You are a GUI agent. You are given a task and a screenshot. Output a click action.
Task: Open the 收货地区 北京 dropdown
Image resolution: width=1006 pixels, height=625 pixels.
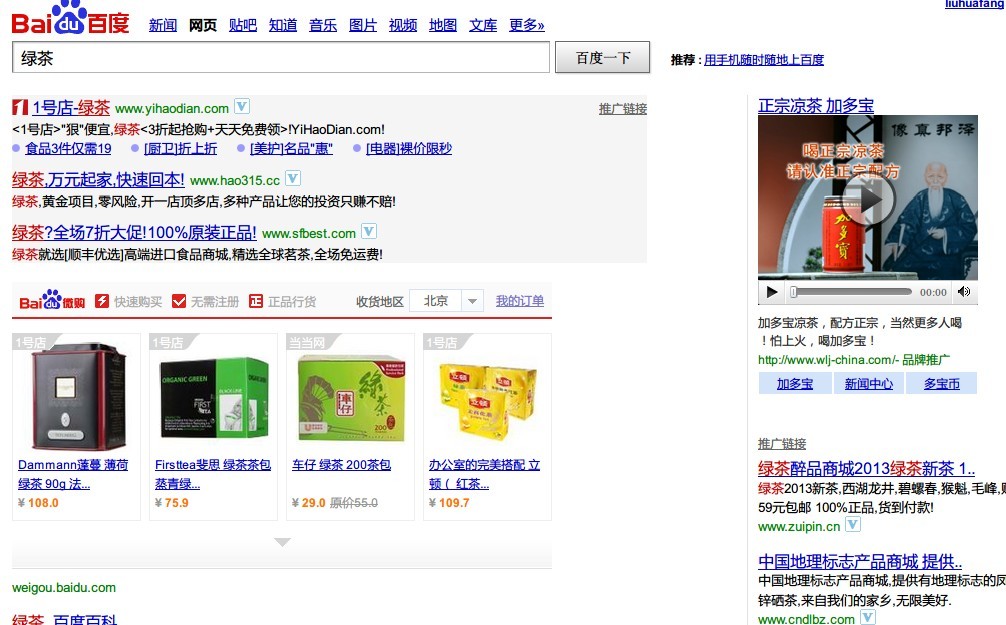coord(446,301)
